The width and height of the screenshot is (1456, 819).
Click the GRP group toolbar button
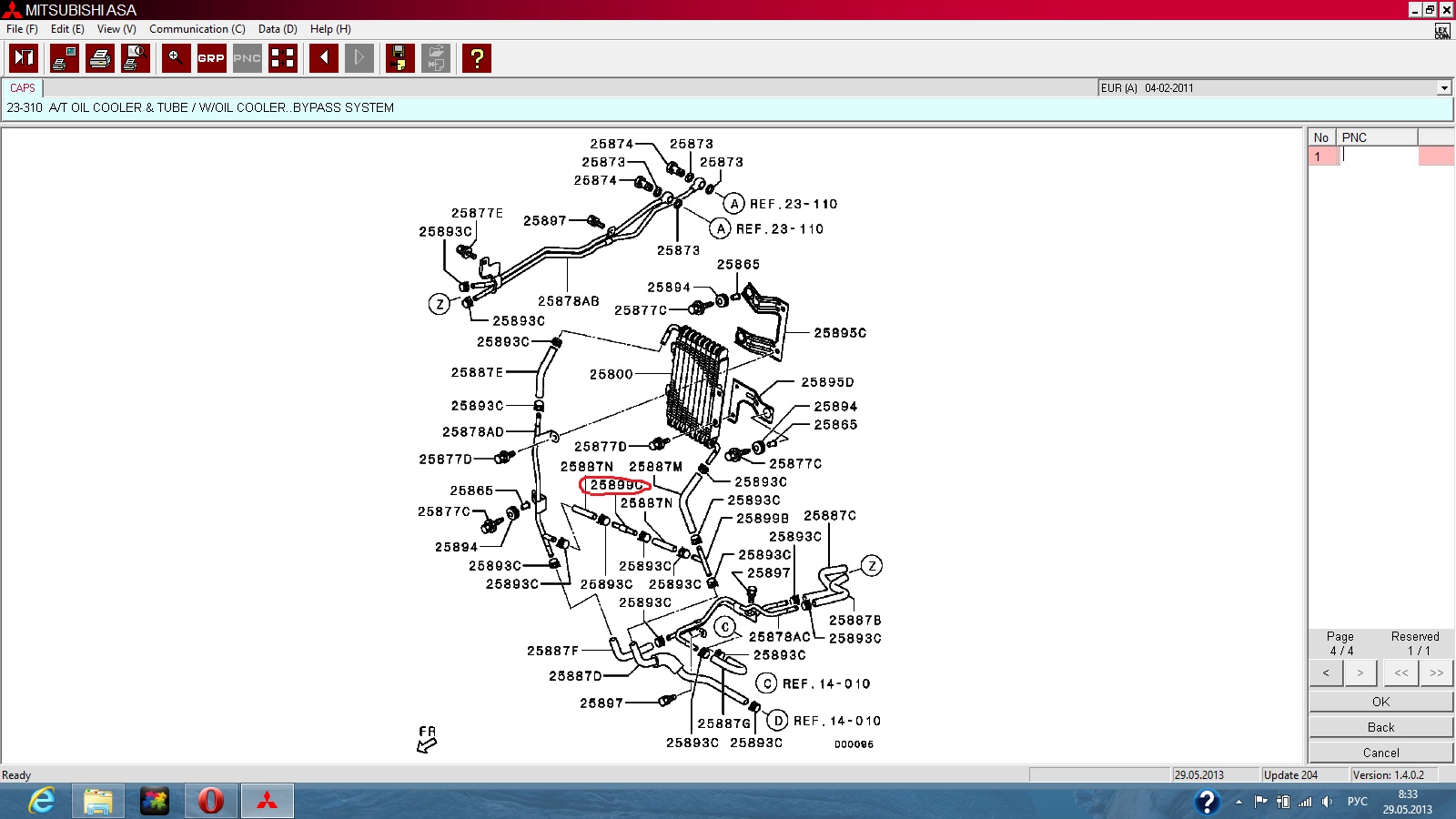click(211, 58)
